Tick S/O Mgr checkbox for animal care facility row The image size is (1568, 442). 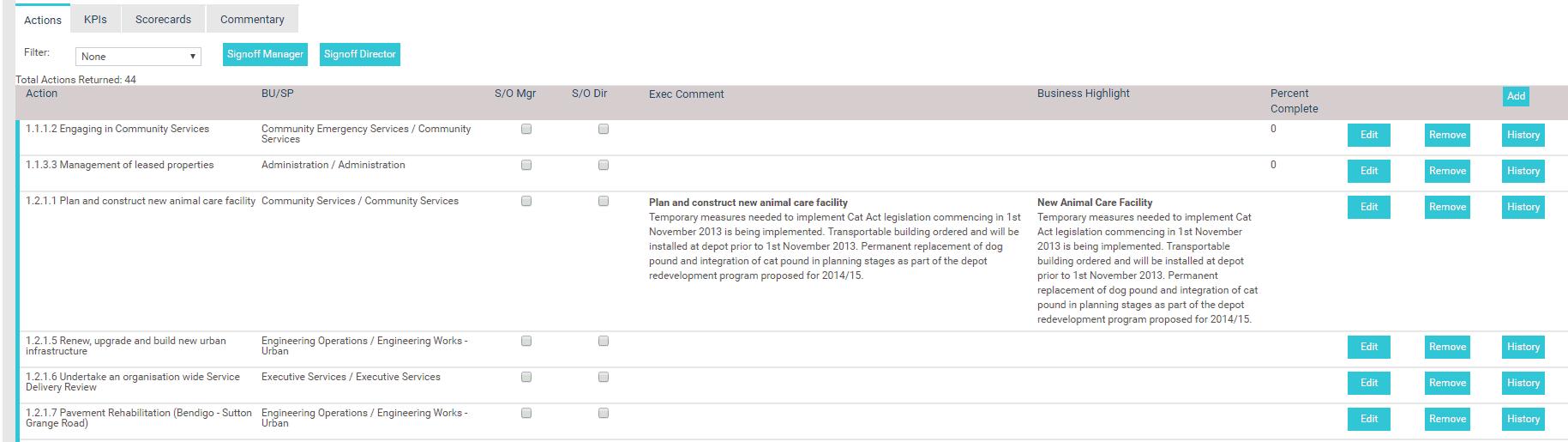[526, 201]
